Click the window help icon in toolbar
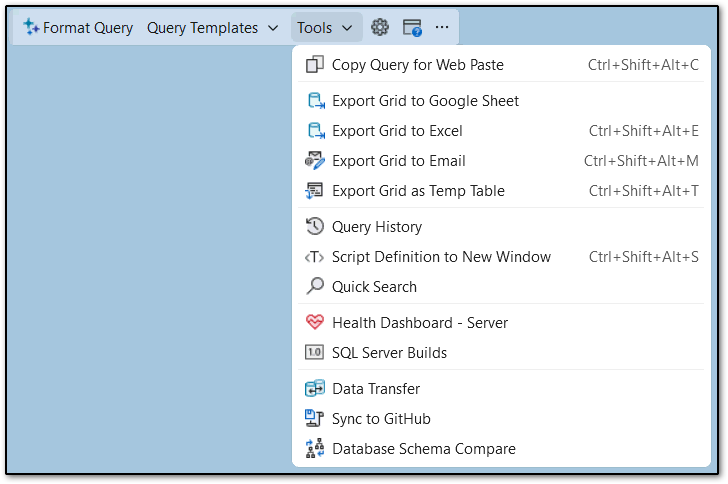The width and height of the screenshot is (728, 484). pyautogui.click(x=412, y=28)
